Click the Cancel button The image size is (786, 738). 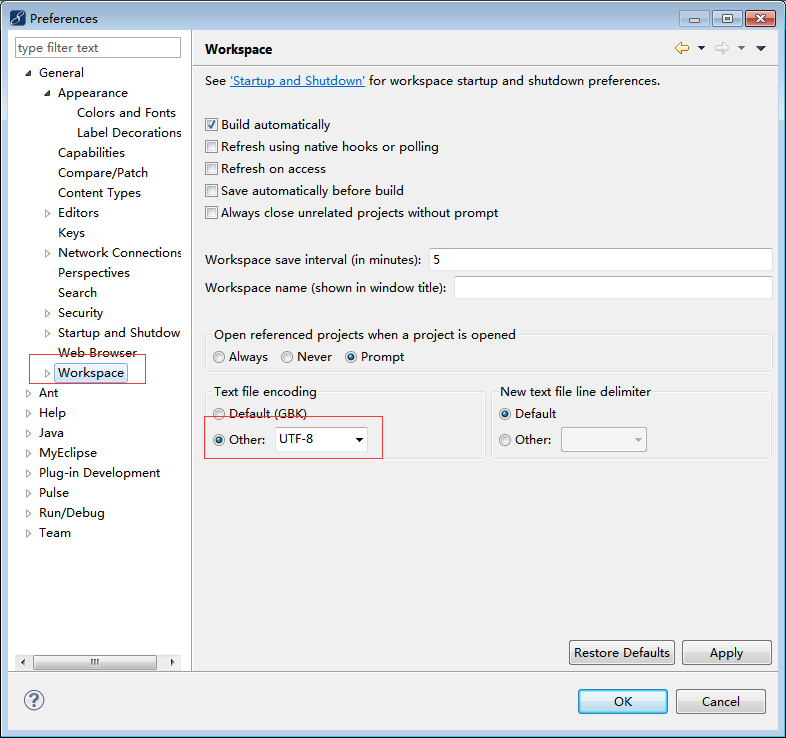(x=720, y=701)
